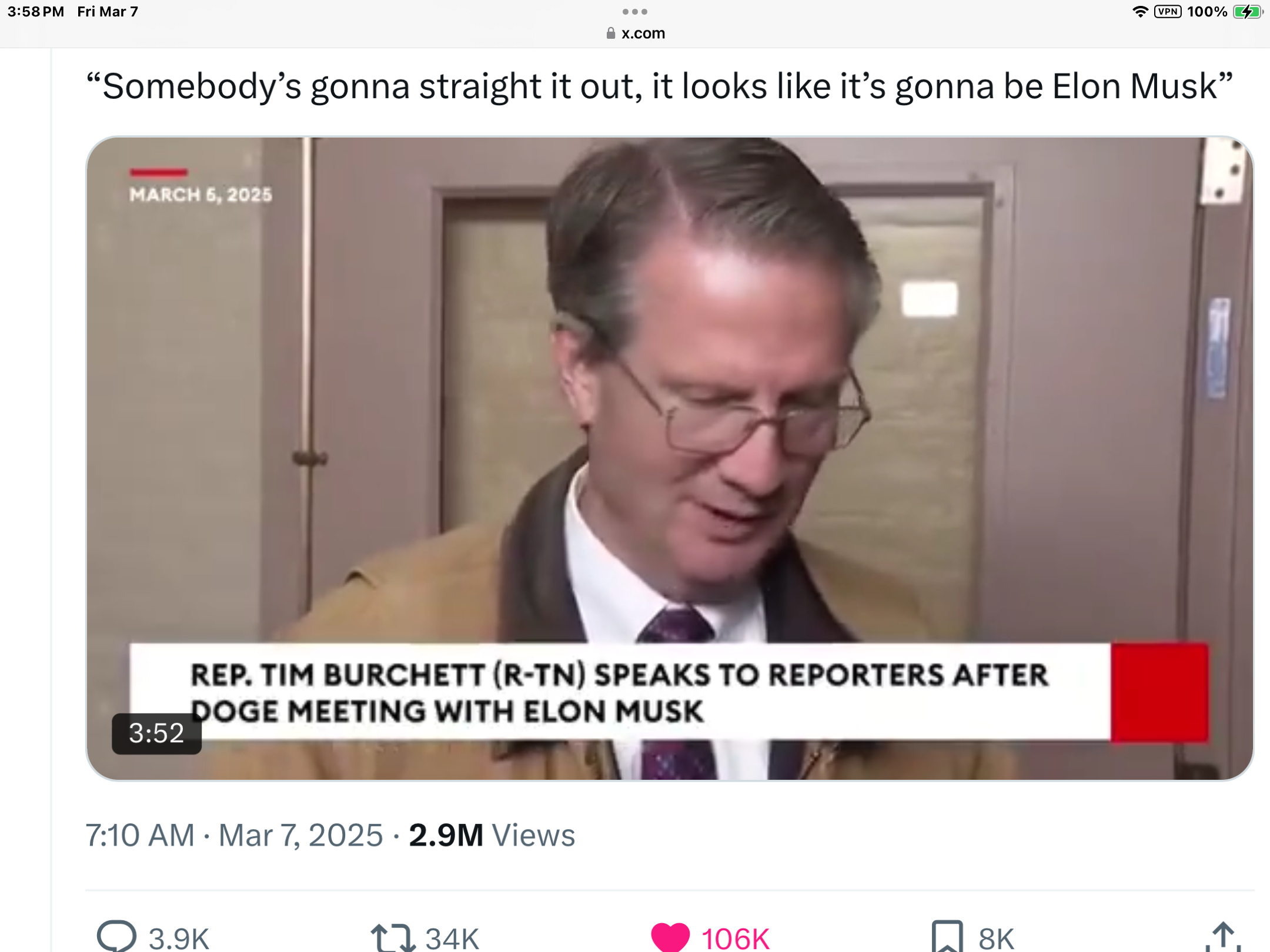Tap the Wi-Fi status icon
Image resolution: width=1270 pixels, height=952 pixels.
tap(1140, 12)
